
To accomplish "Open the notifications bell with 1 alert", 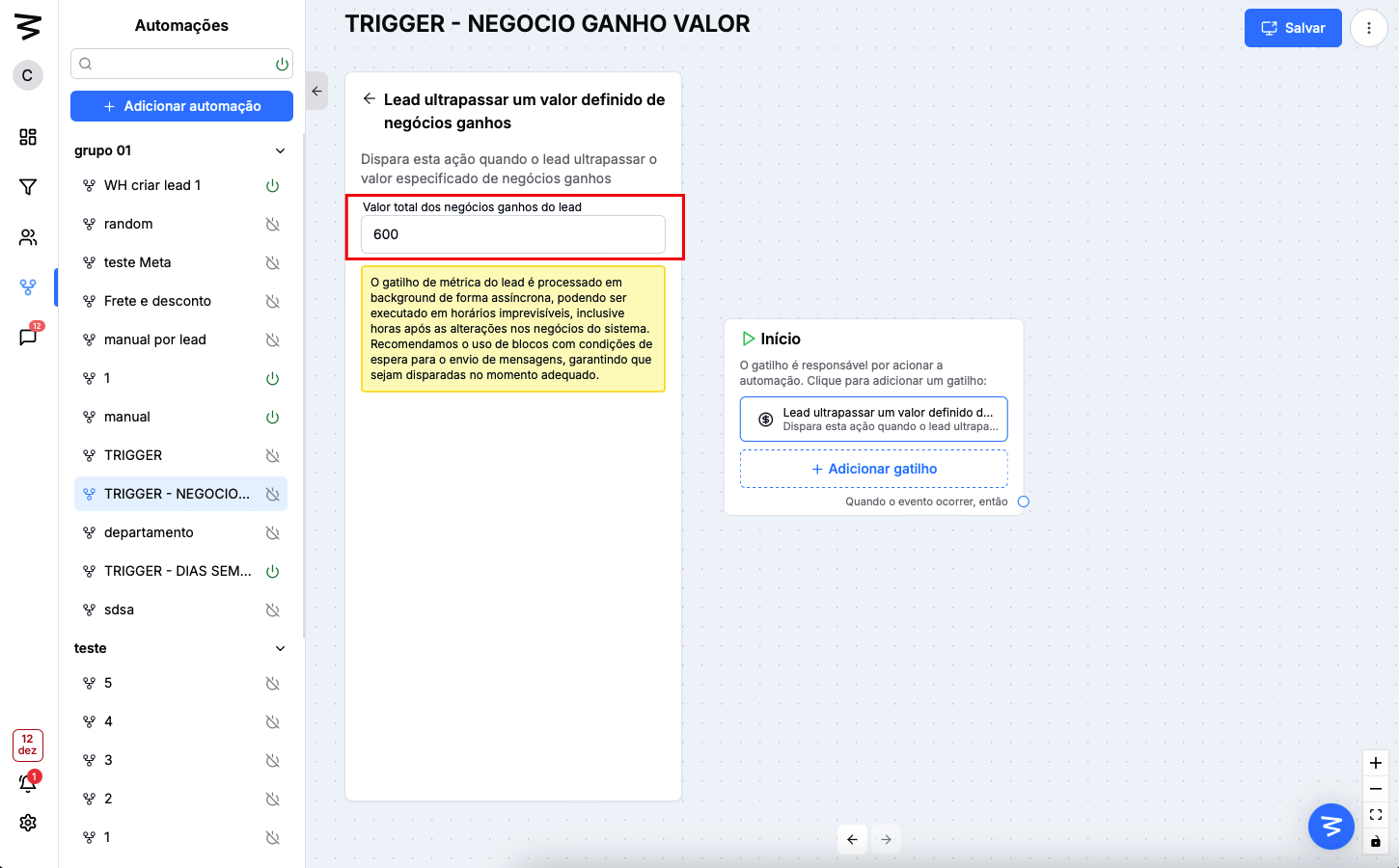I will 27,783.
